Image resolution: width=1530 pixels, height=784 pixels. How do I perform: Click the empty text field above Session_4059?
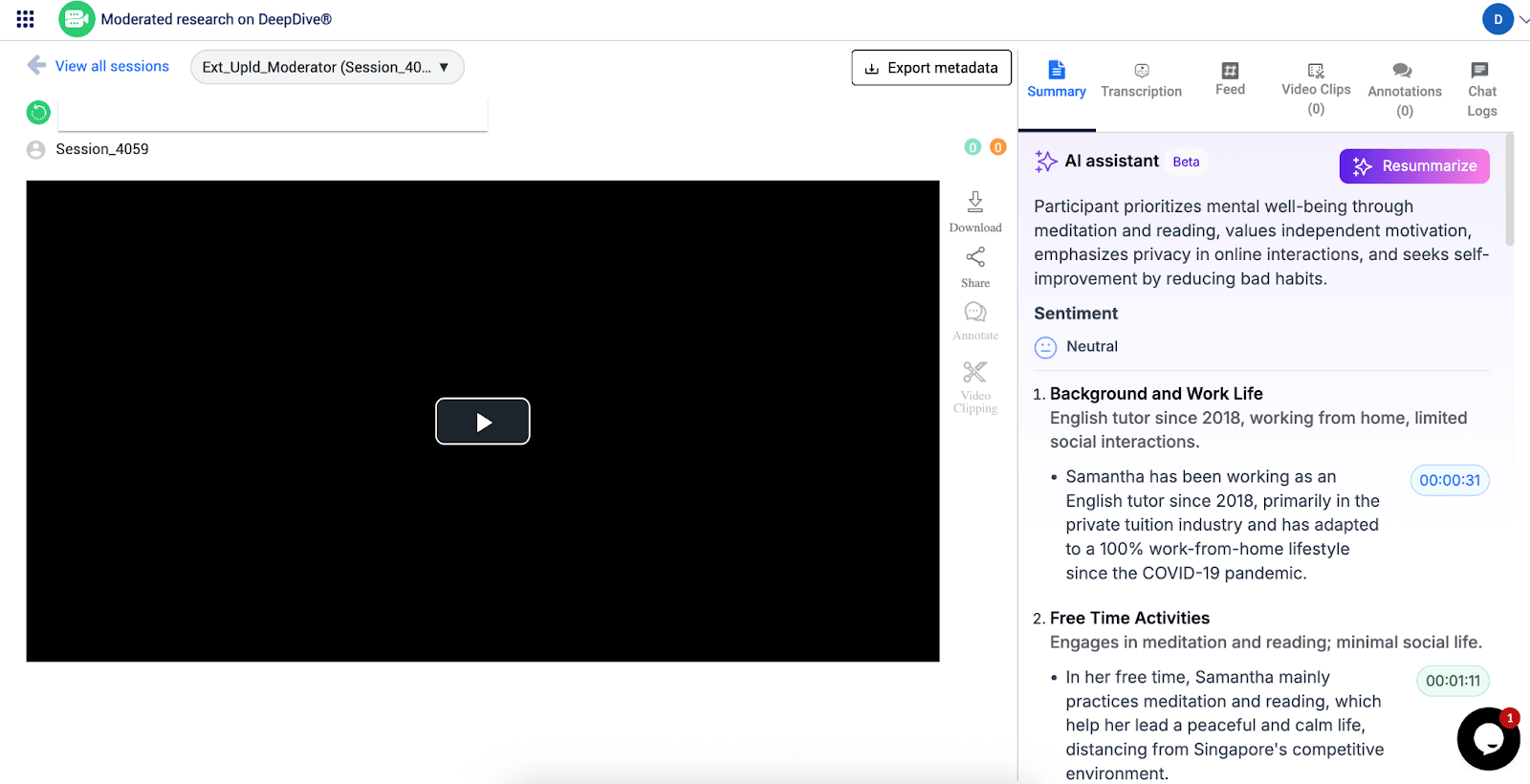pos(273,115)
